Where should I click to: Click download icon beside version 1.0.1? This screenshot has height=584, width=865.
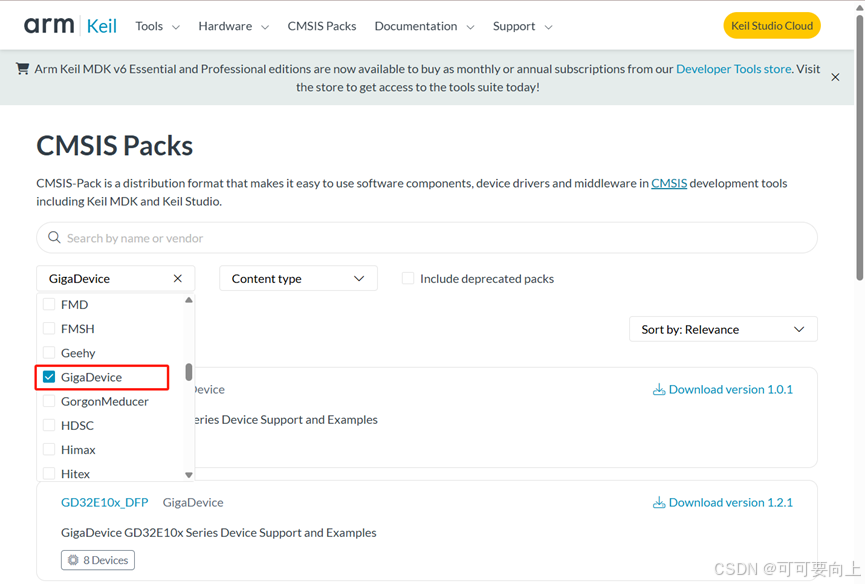pos(659,390)
